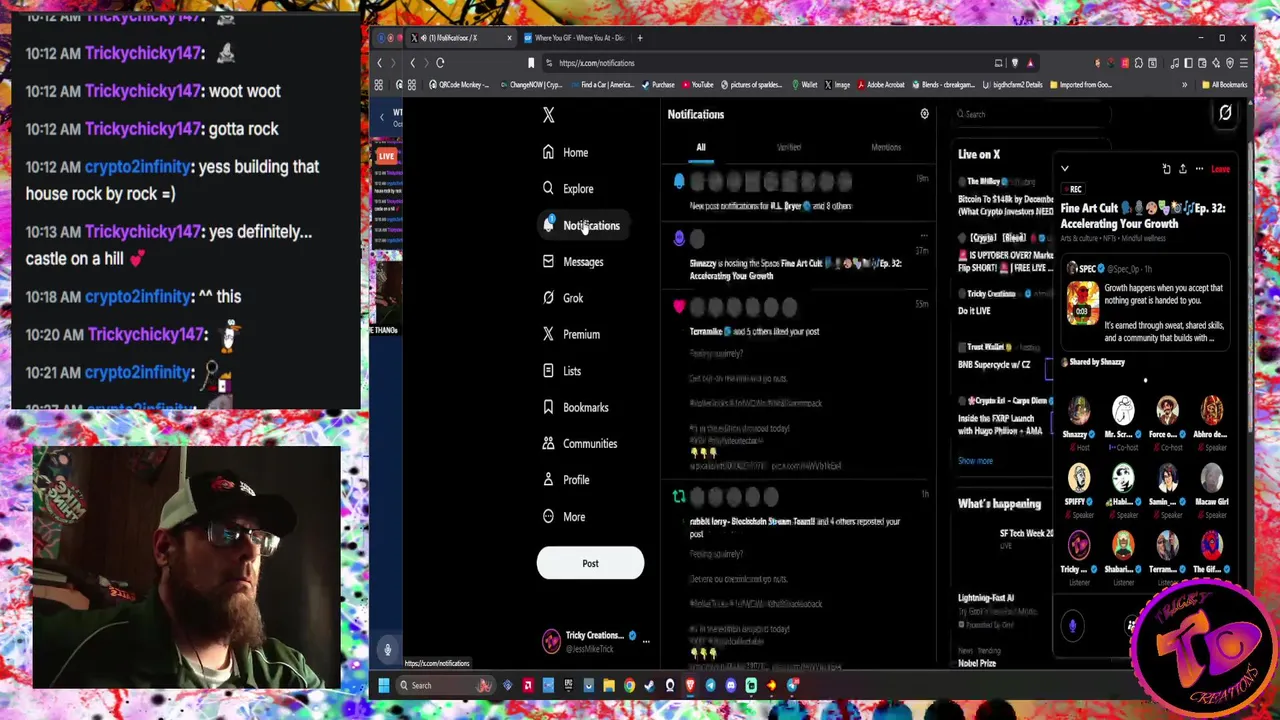1280x720 pixels.
Task: Click the taskbar Search box
Action: (x=445, y=685)
